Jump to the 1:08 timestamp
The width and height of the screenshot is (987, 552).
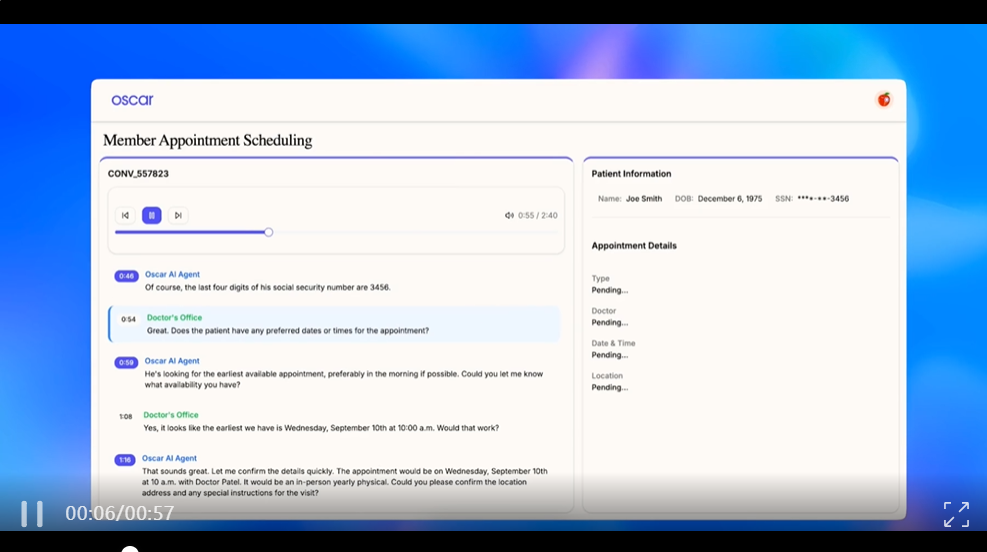(126, 417)
